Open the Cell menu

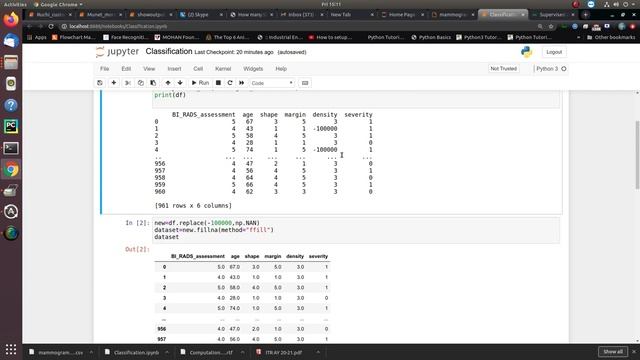click(198, 69)
